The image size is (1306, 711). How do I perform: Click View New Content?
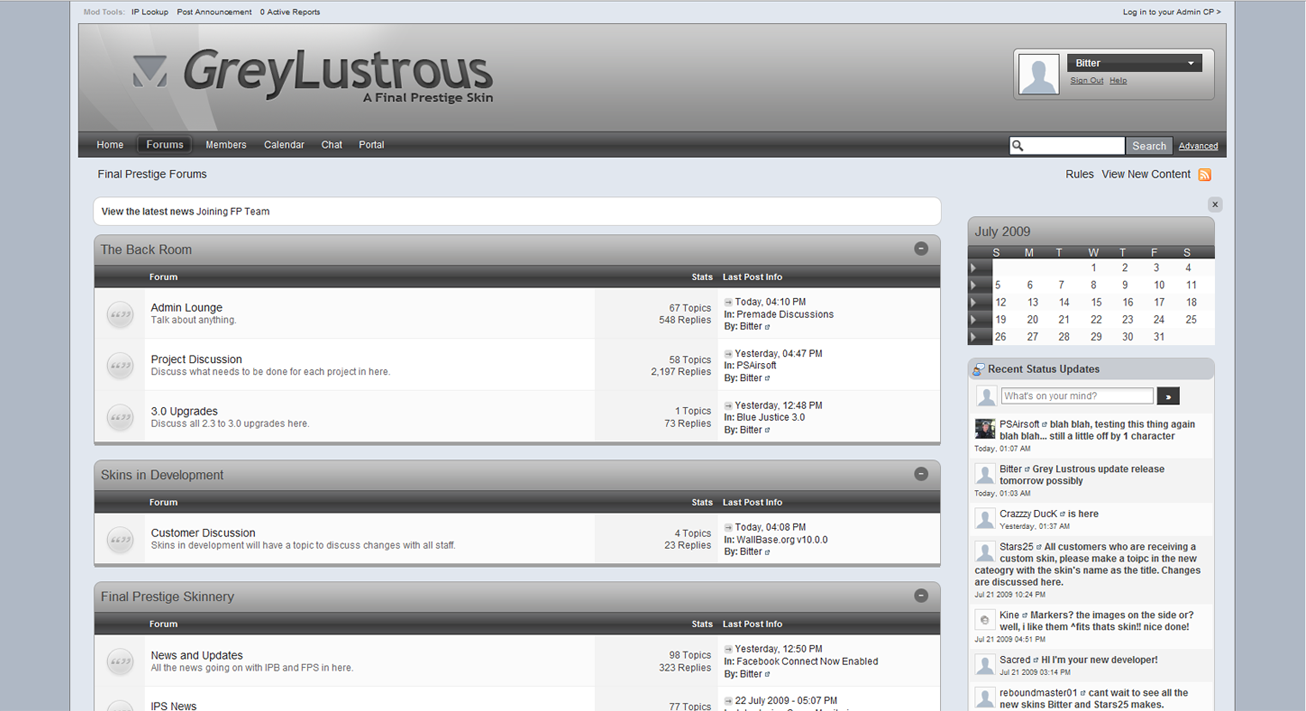click(x=1146, y=174)
